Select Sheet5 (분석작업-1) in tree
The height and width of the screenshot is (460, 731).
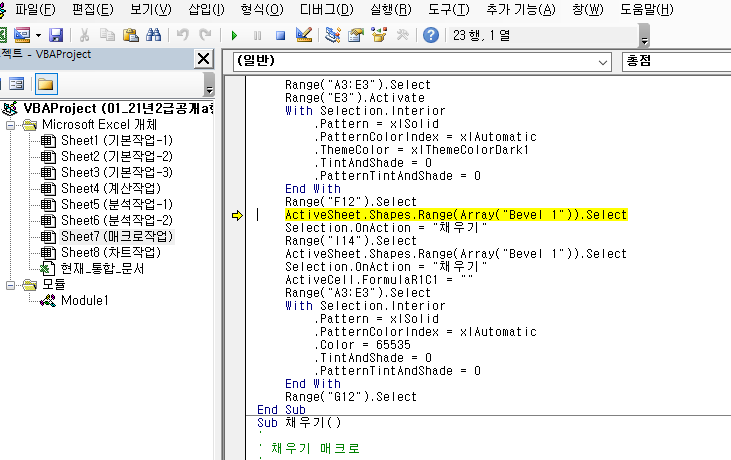pos(117,204)
